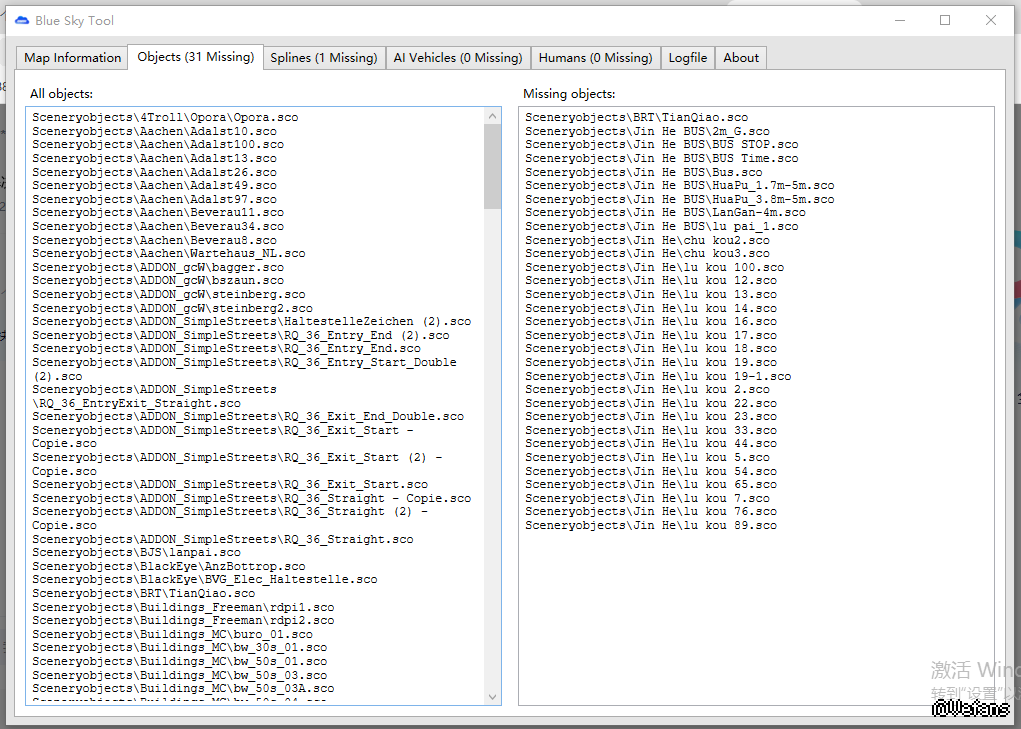Screen dimensions: 1021x729
Task: Select 4Troll\Opora\Opora.sco in All objects
Action: coord(165,118)
